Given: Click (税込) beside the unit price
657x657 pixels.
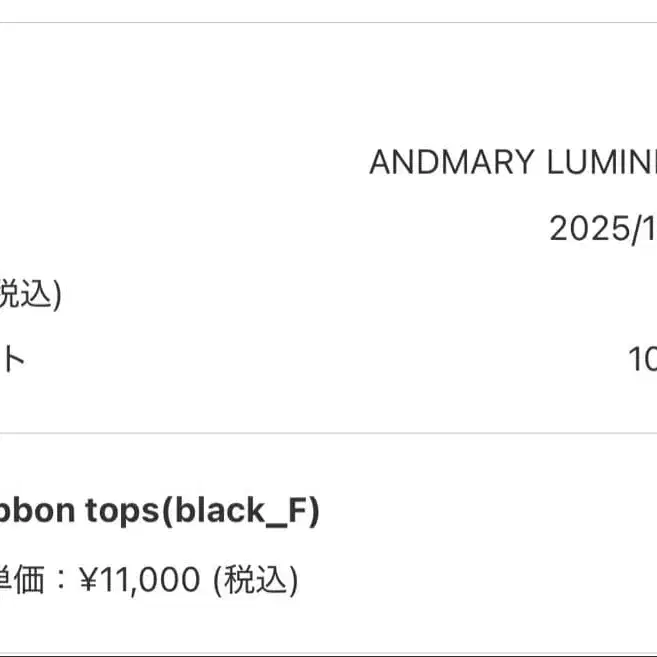Looking at the screenshot, I should [x=254, y=579].
